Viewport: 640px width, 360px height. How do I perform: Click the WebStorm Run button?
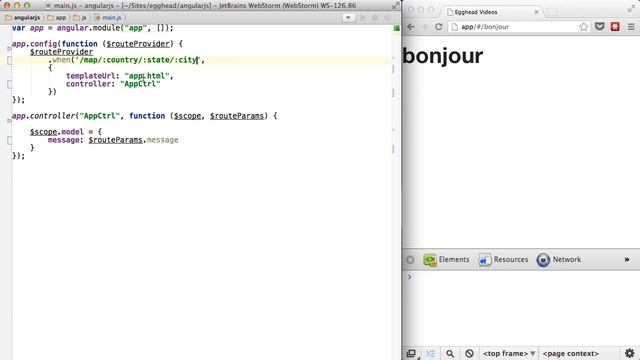click(x=362, y=18)
